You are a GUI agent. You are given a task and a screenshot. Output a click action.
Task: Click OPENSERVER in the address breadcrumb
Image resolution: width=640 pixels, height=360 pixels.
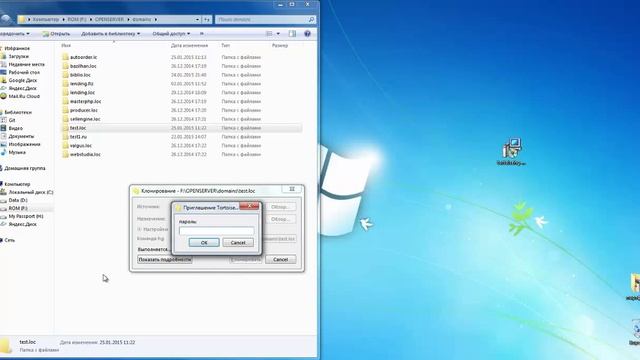[x=109, y=19]
